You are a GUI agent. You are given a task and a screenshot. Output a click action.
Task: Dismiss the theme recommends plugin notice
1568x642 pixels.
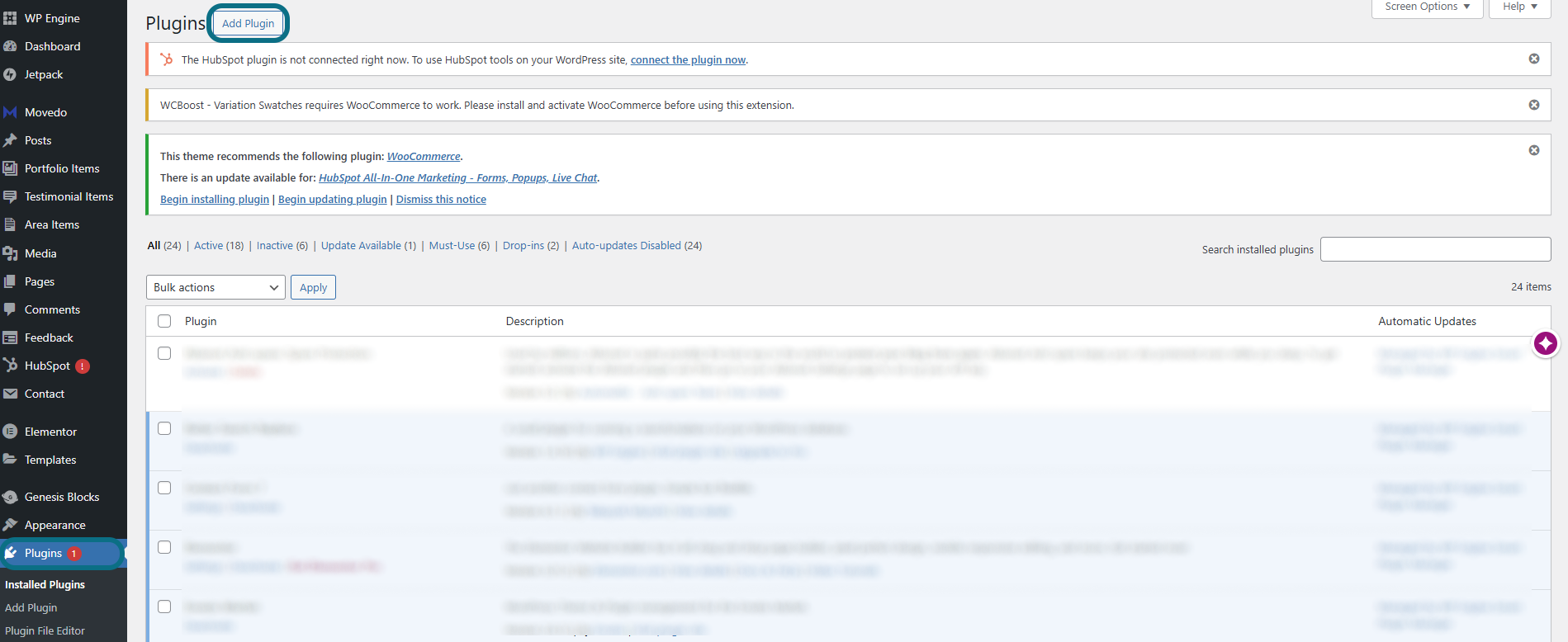1534,150
